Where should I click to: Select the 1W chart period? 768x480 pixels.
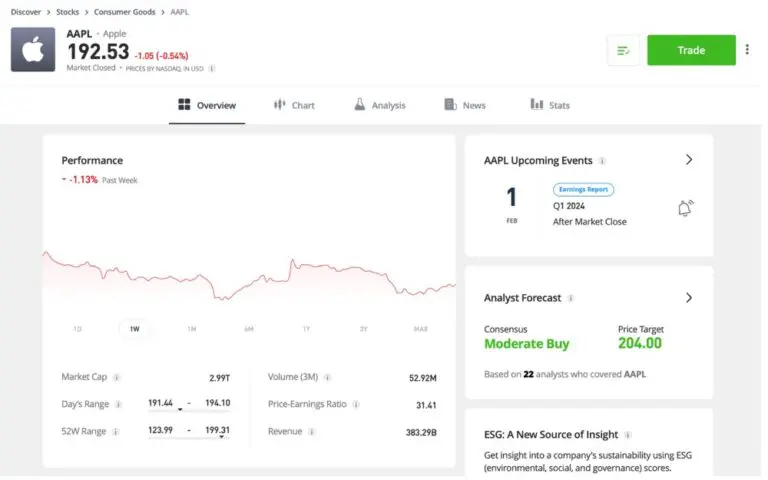pyautogui.click(x=135, y=329)
